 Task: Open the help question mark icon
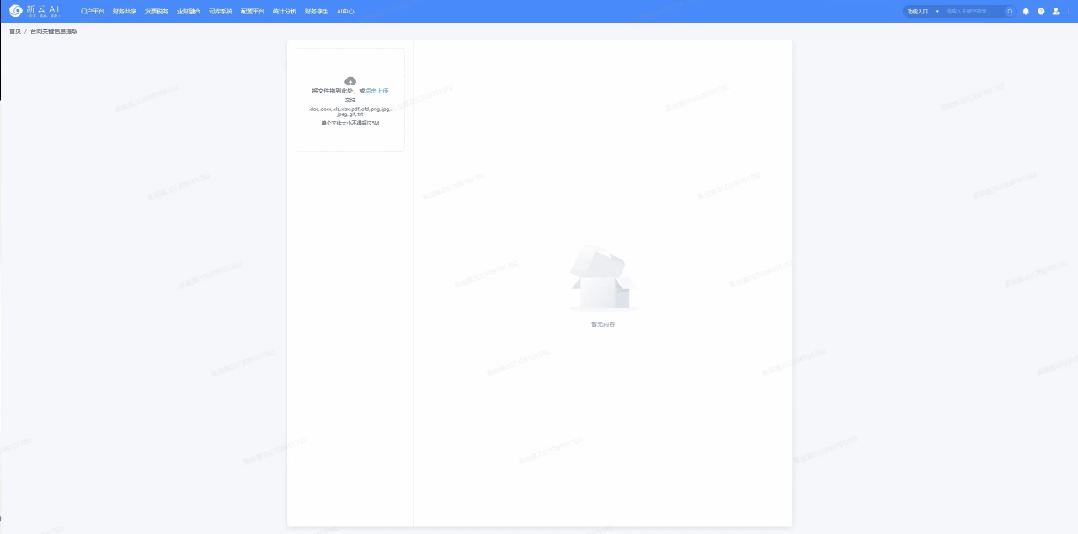(1041, 11)
